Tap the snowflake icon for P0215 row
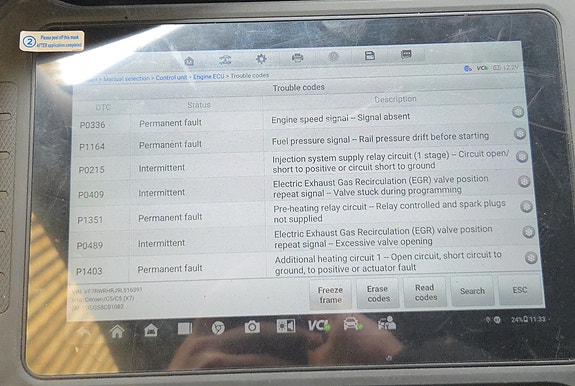 (x=521, y=157)
